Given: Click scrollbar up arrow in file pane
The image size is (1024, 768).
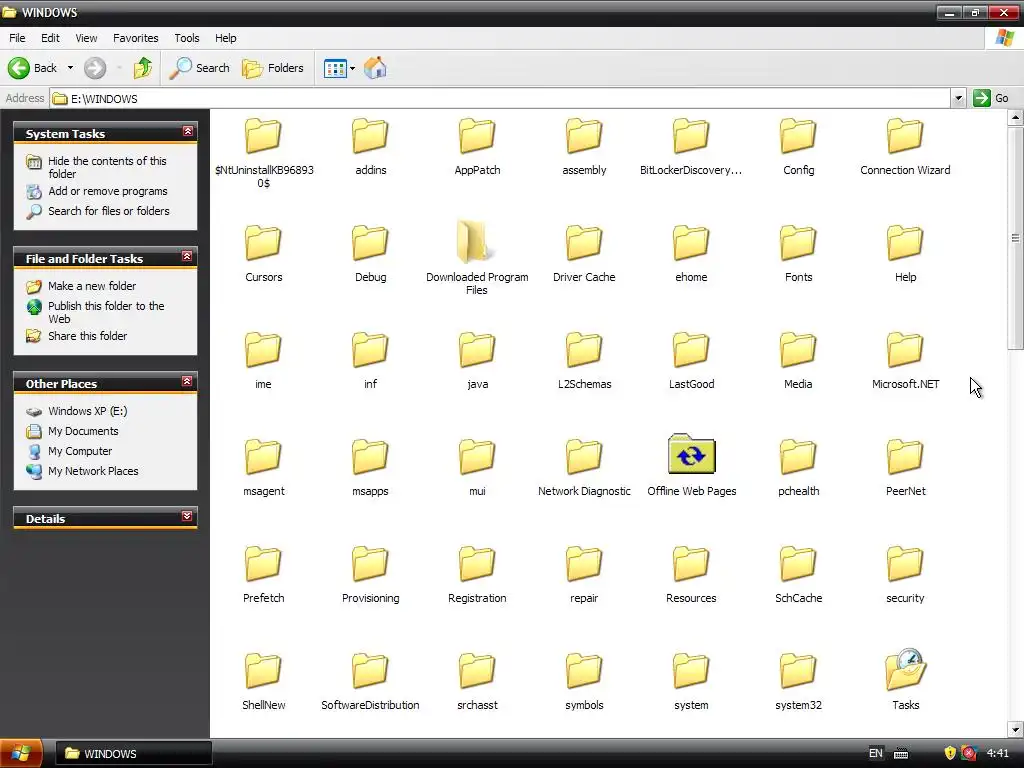Looking at the screenshot, I should [x=1015, y=118].
